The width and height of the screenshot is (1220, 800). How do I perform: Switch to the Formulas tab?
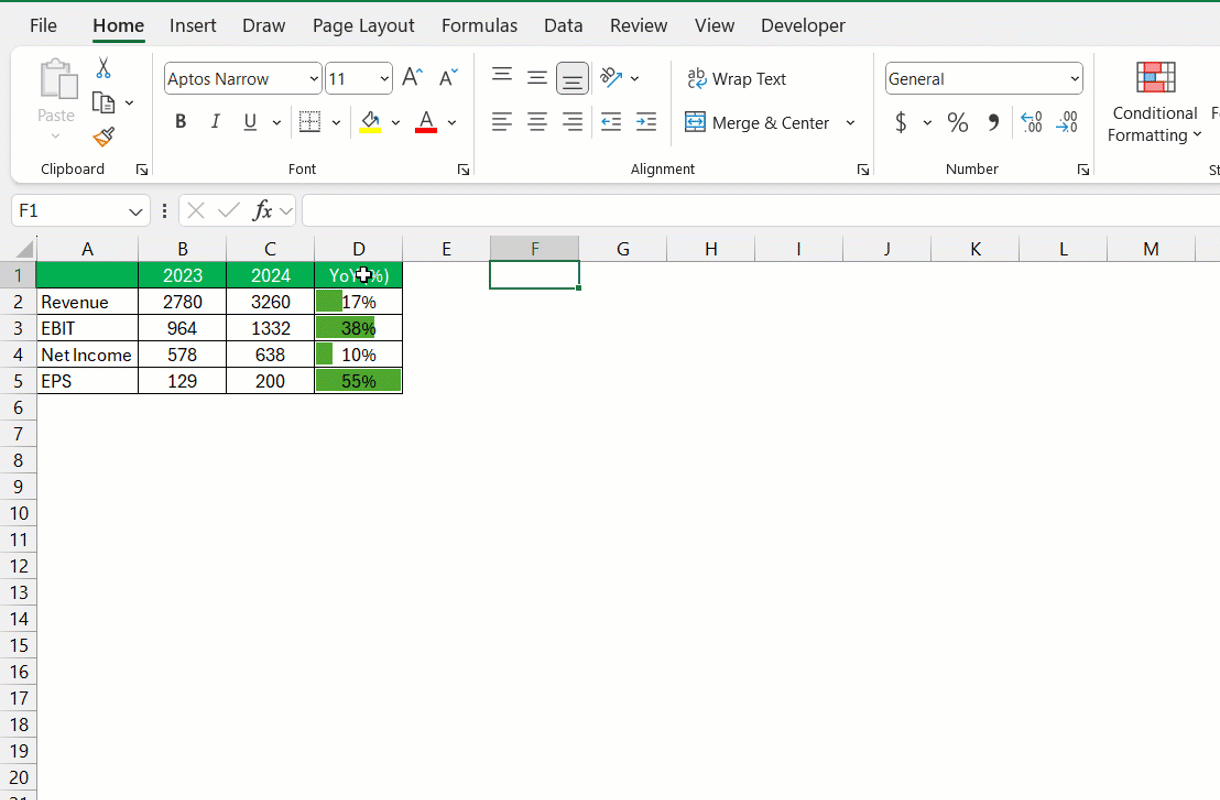point(479,26)
